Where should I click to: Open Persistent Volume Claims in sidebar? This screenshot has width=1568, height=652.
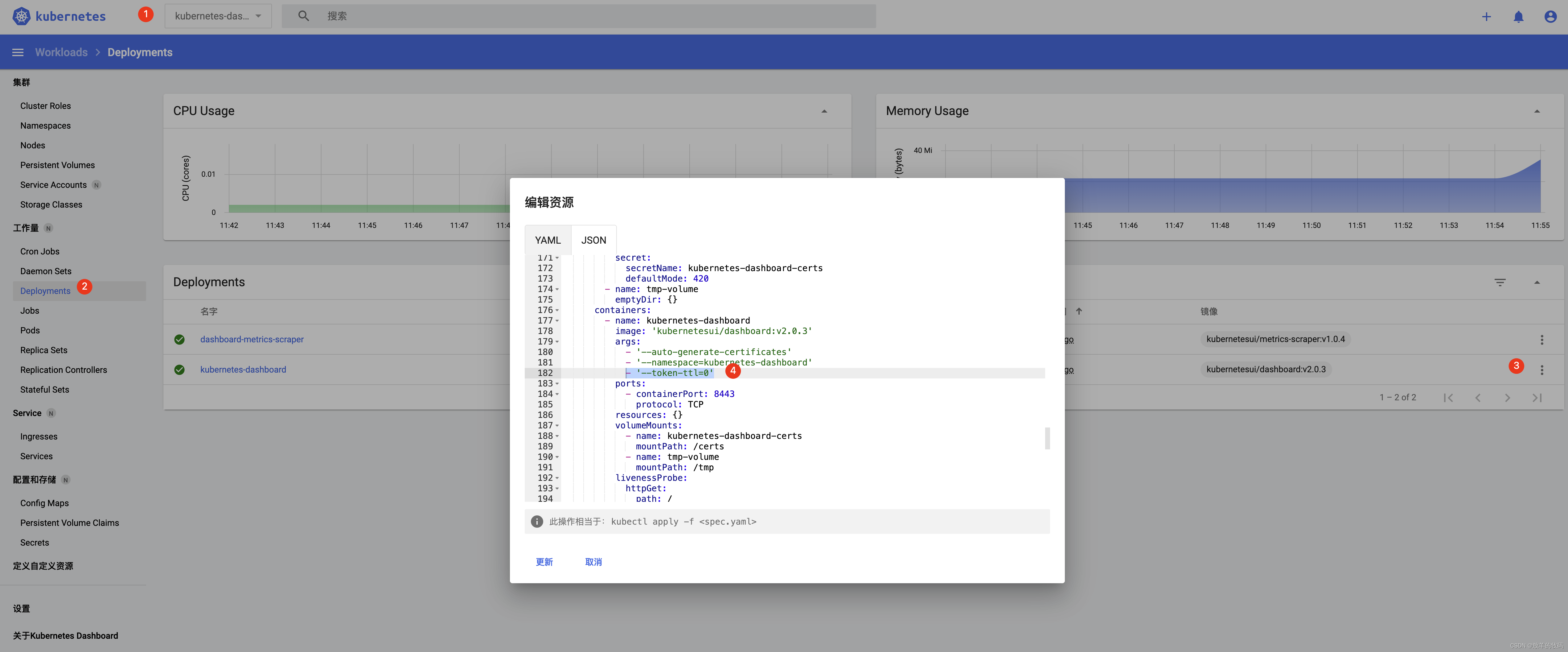(x=69, y=523)
